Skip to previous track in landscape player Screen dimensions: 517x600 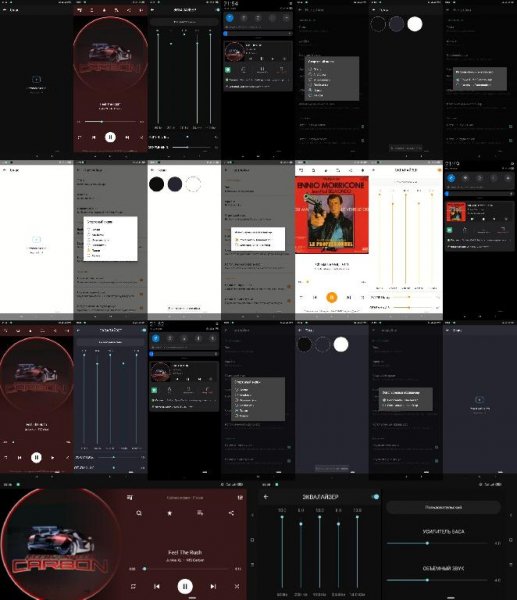pos(157,586)
